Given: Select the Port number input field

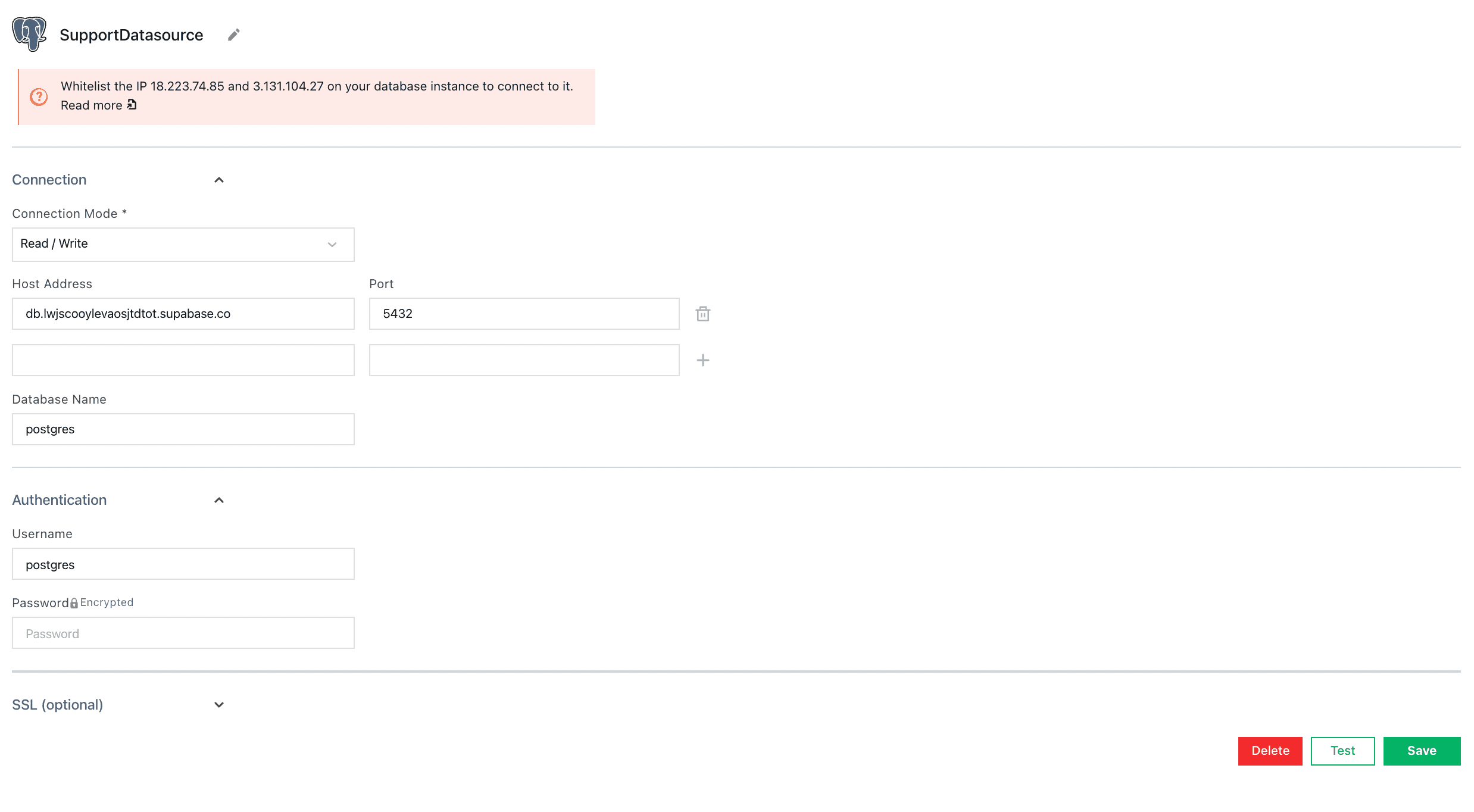Looking at the screenshot, I should coord(525,313).
